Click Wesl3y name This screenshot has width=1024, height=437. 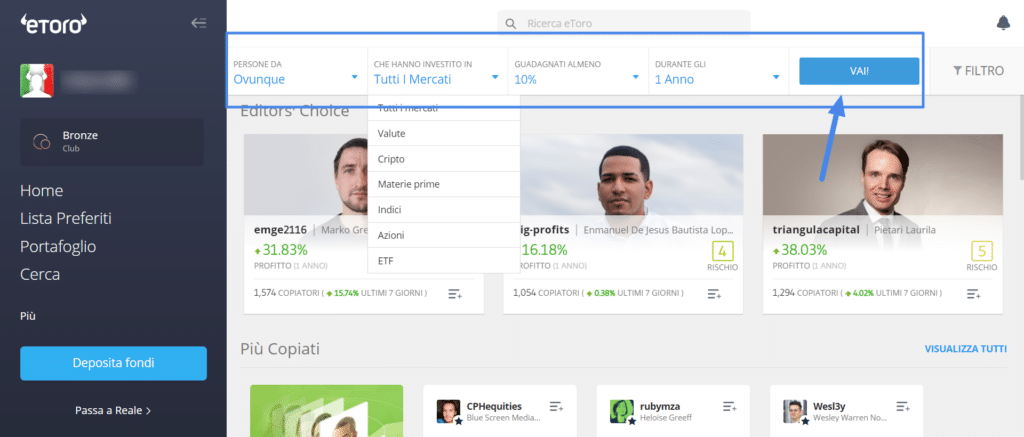pos(831,406)
